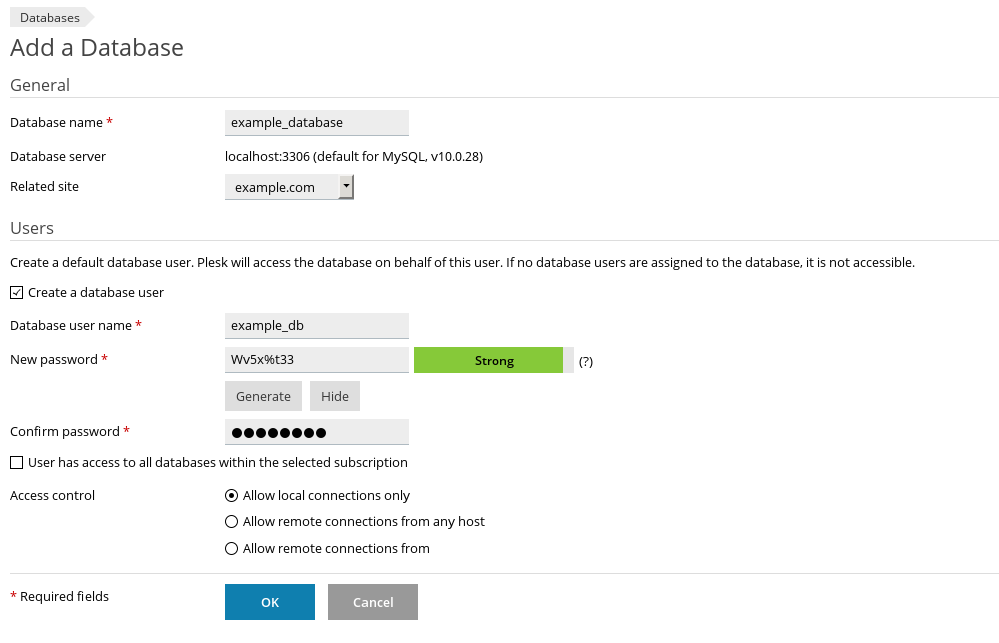The image size is (999, 643).
Task: Toggle Create a database user checkbox
Action: pos(17,293)
